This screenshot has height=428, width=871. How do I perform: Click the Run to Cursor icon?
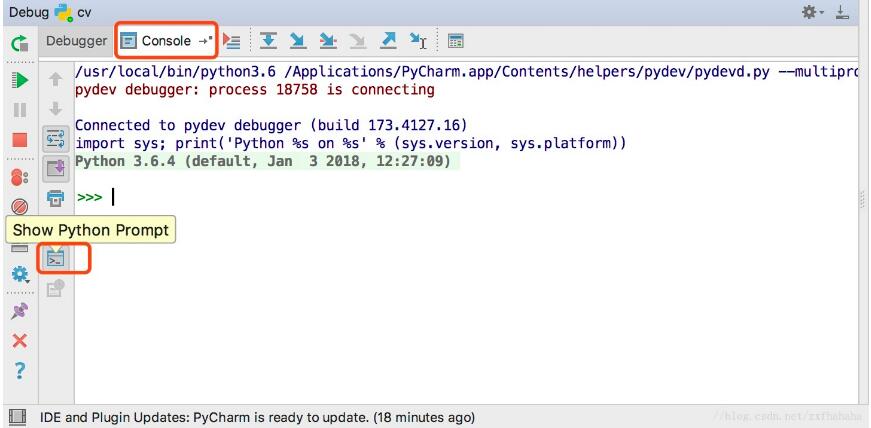[x=418, y=41]
